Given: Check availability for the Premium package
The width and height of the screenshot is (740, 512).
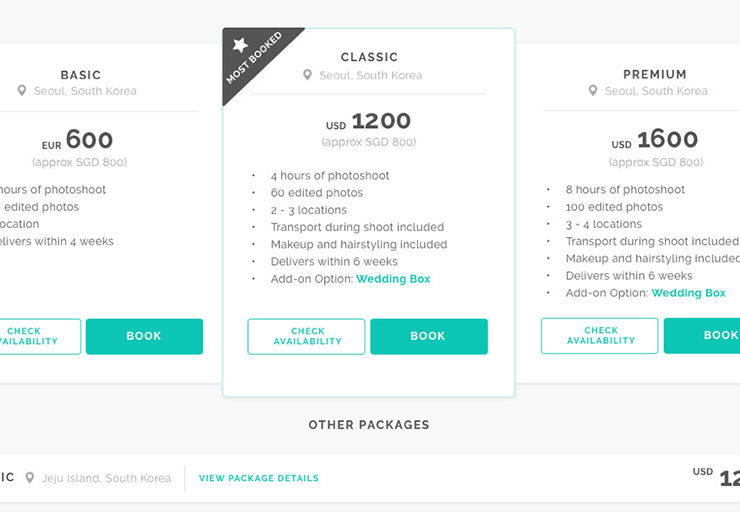Looking at the screenshot, I should [600, 336].
